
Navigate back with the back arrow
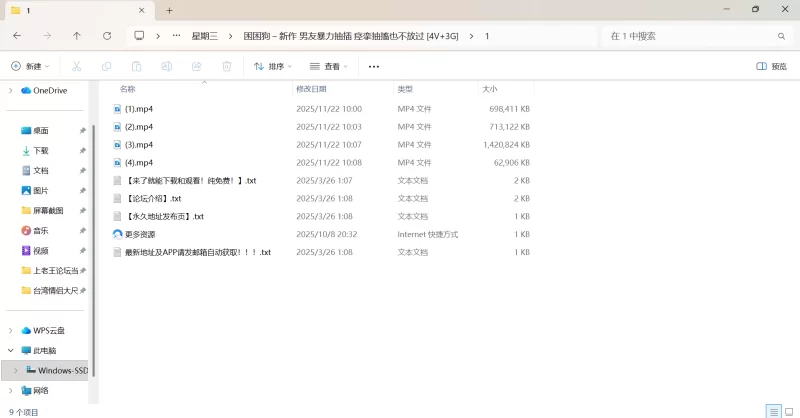point(17,35)
